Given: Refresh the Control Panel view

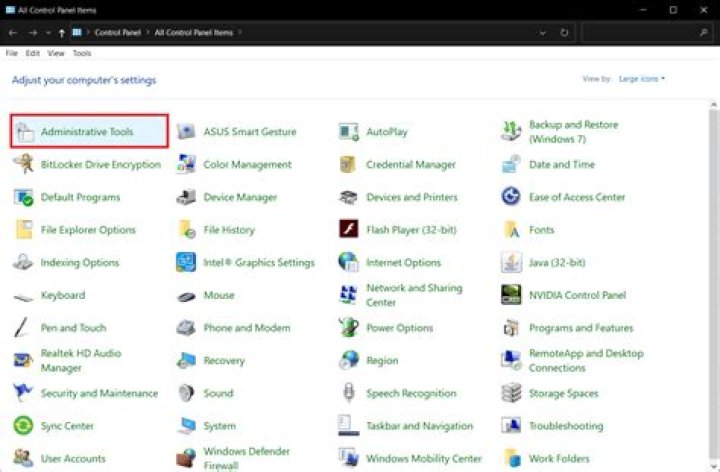Looking at the screenshot, I should [564, 33].
